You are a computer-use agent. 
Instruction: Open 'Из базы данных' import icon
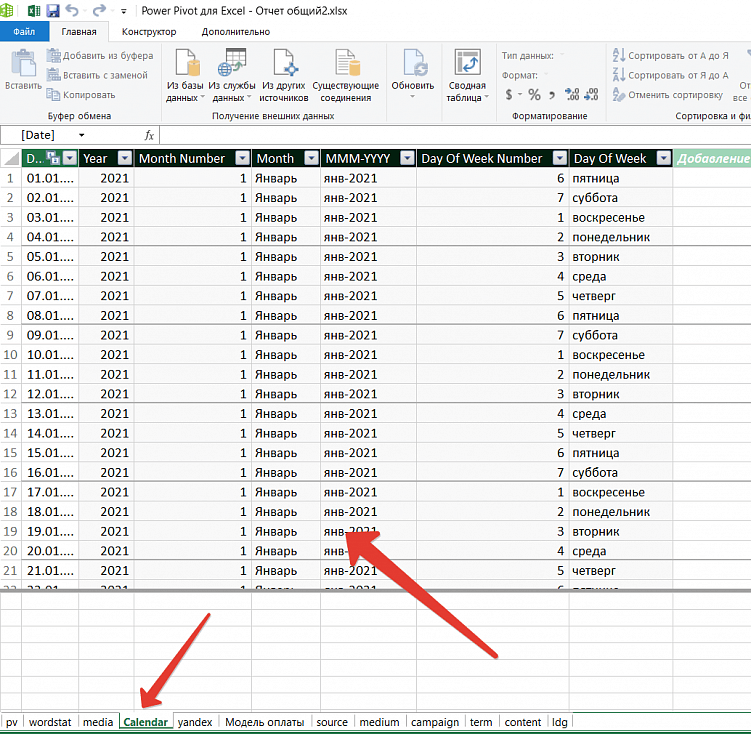[185, 67]
